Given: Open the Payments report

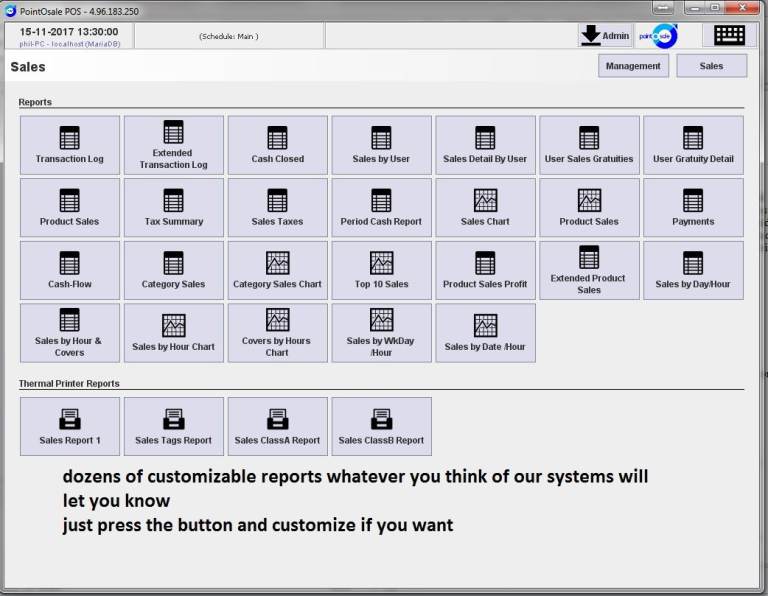Looking at the screenshot, I should (693, 208).
